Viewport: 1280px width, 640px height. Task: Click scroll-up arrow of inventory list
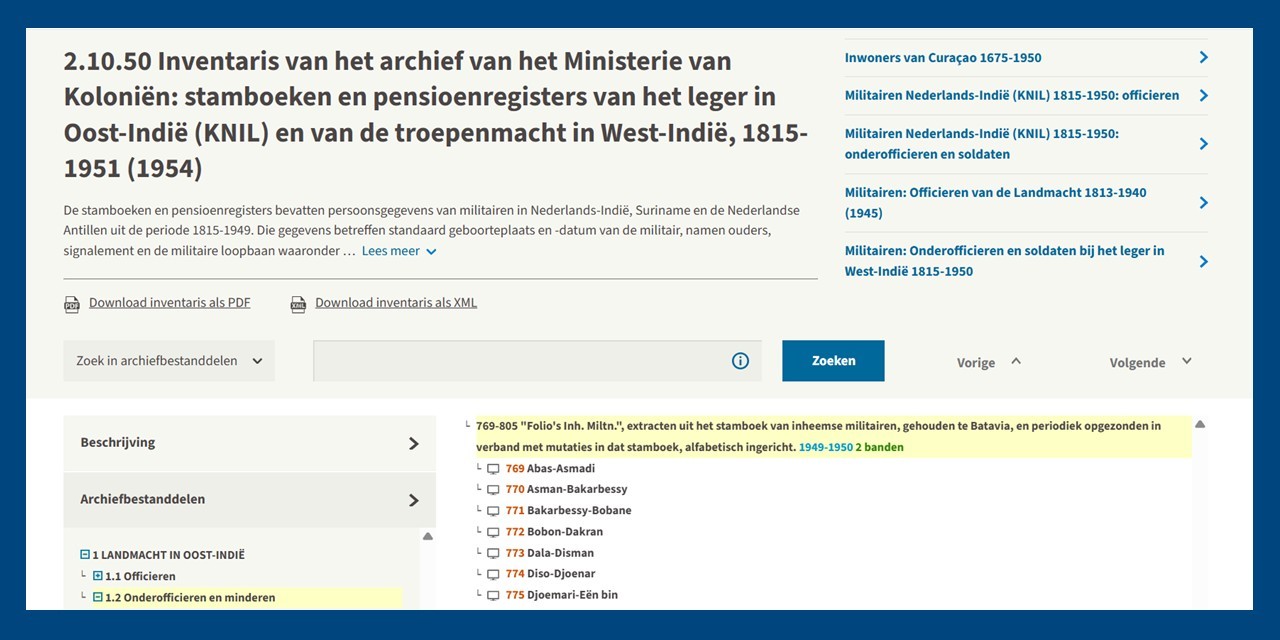pyautogui.click(x=1200, y=424)
